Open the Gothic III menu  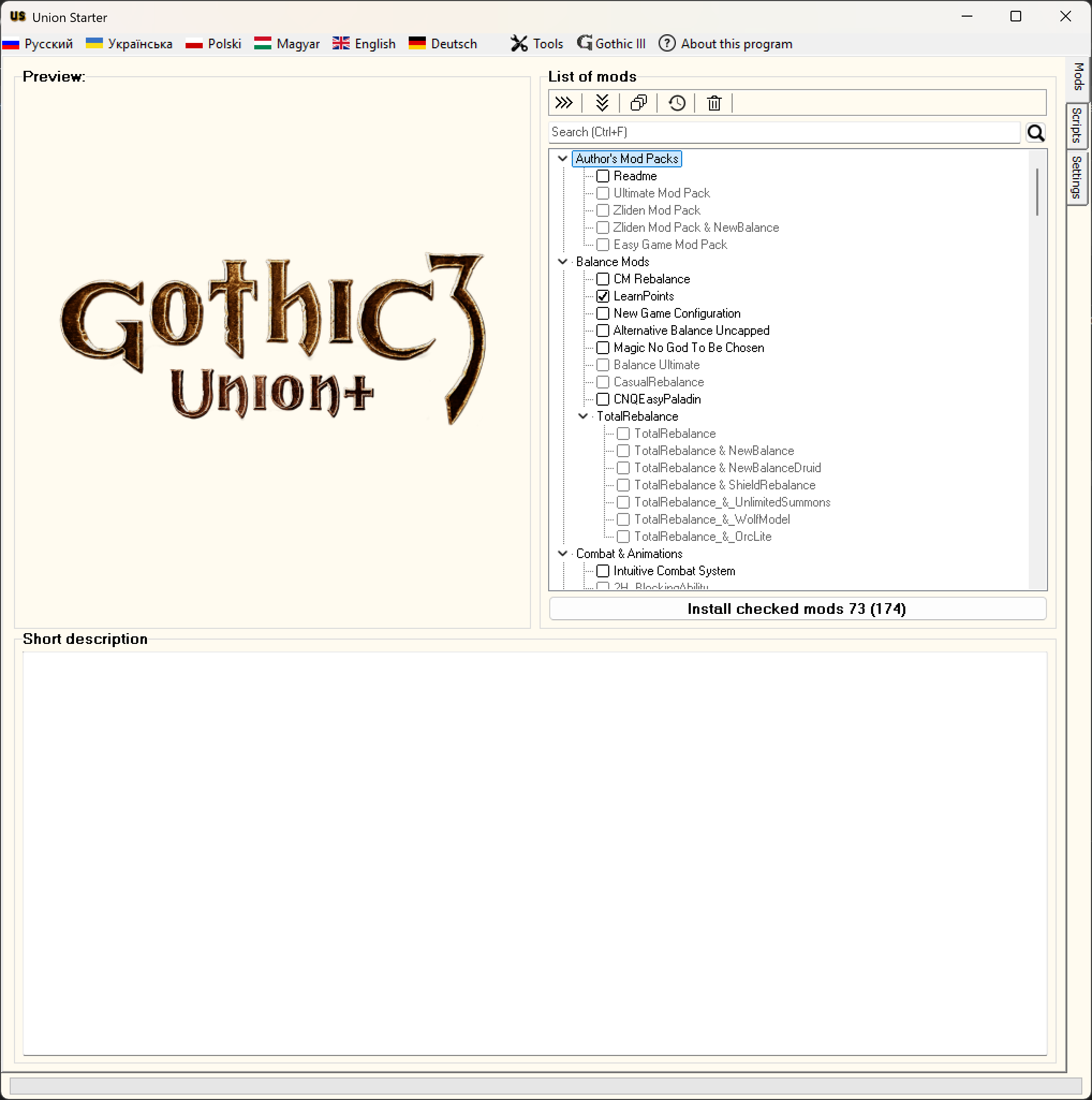611,44
